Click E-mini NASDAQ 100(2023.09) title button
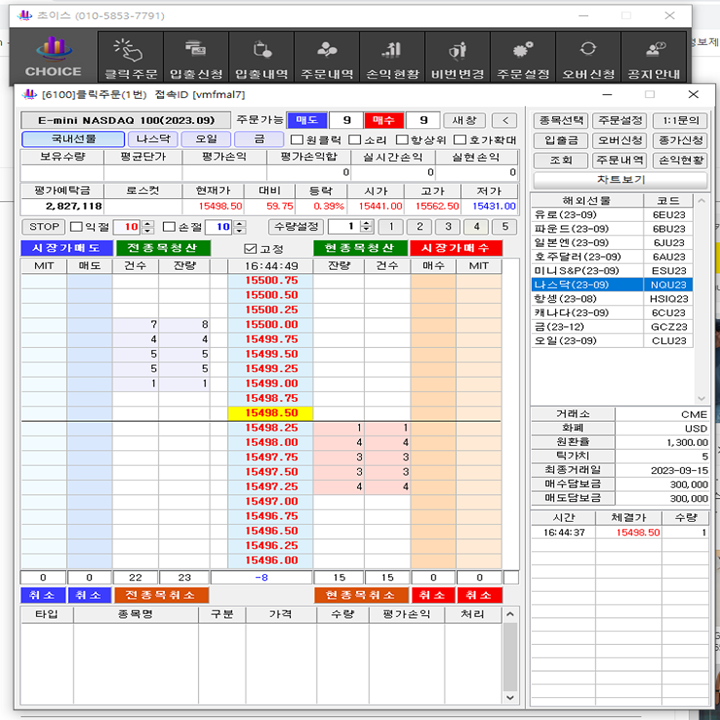 click(126, 120)
